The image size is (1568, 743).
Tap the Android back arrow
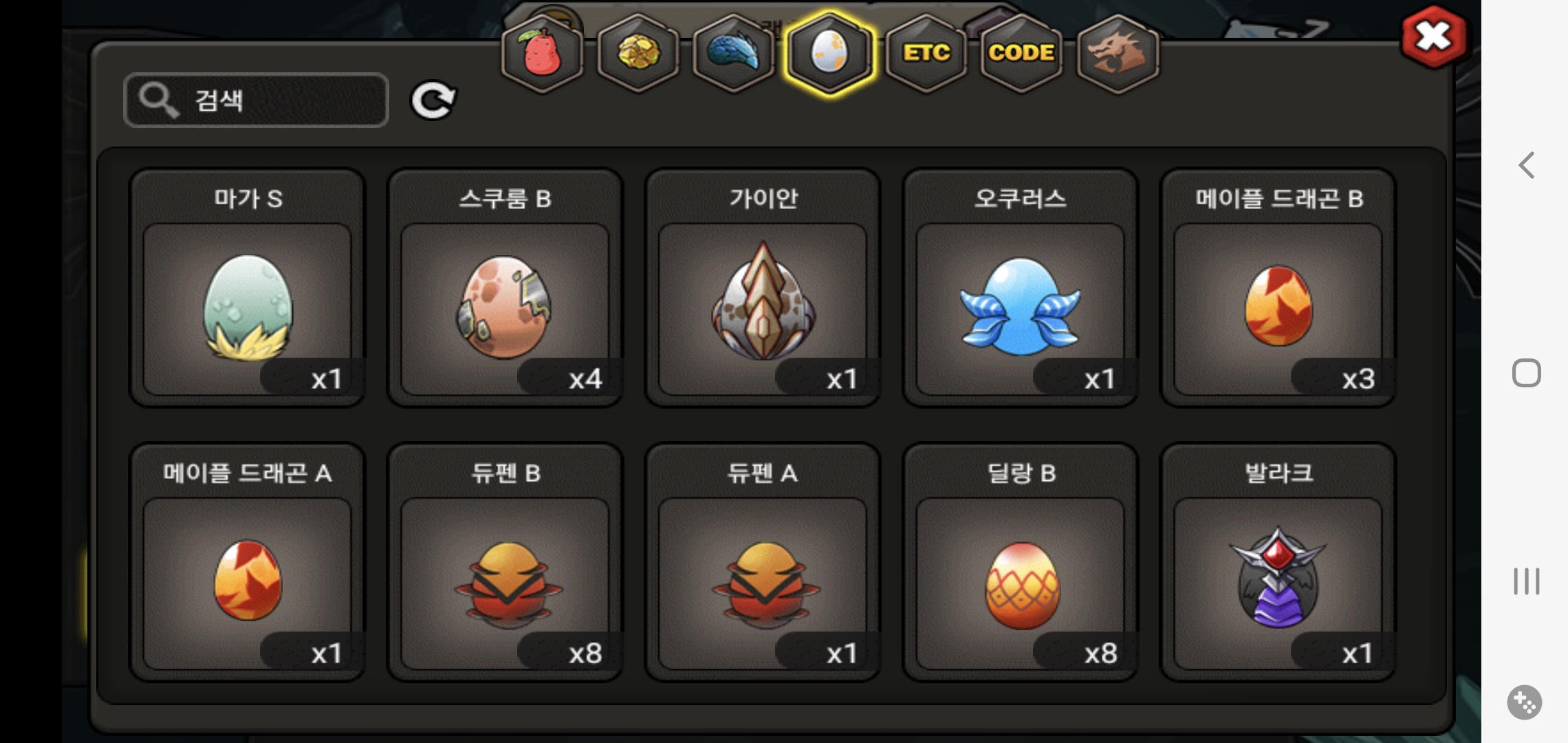point(1526,165)
